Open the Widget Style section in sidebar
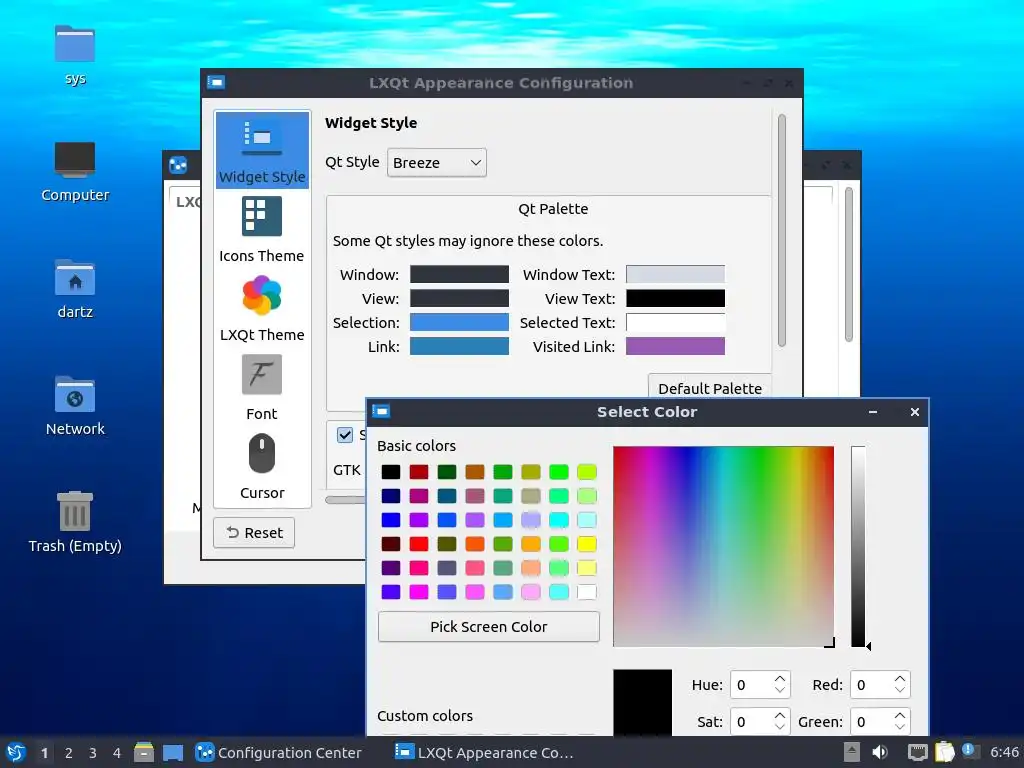 coord(262,150)
